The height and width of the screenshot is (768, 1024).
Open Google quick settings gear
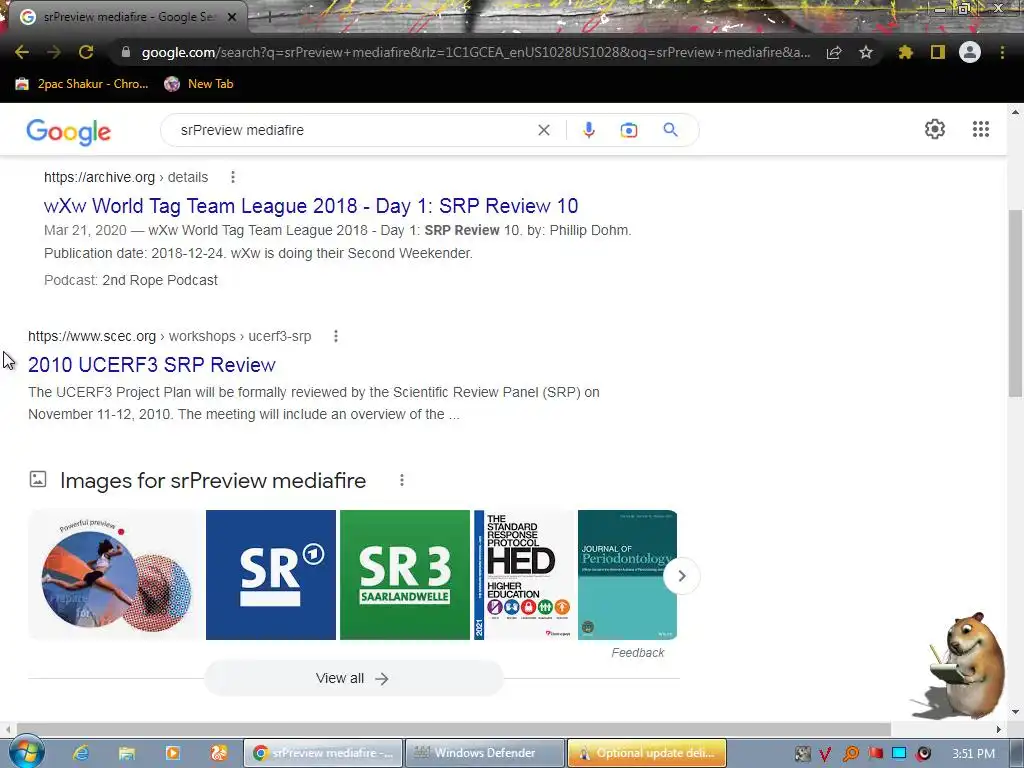[x=935, y=129]
